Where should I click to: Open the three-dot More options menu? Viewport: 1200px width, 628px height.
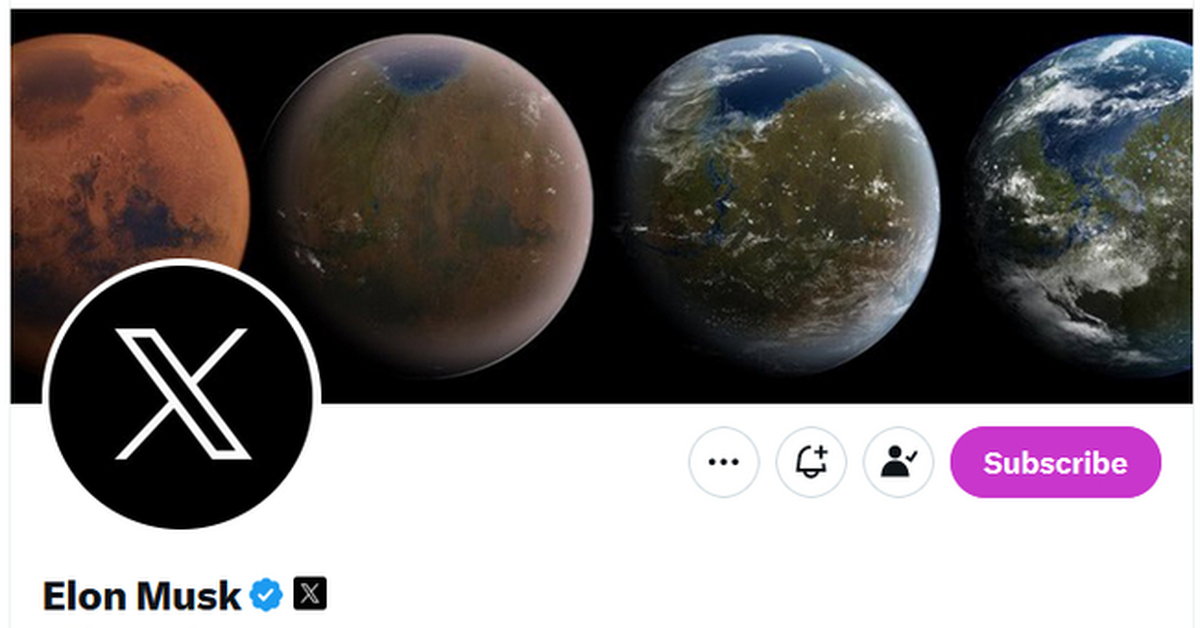723,462
